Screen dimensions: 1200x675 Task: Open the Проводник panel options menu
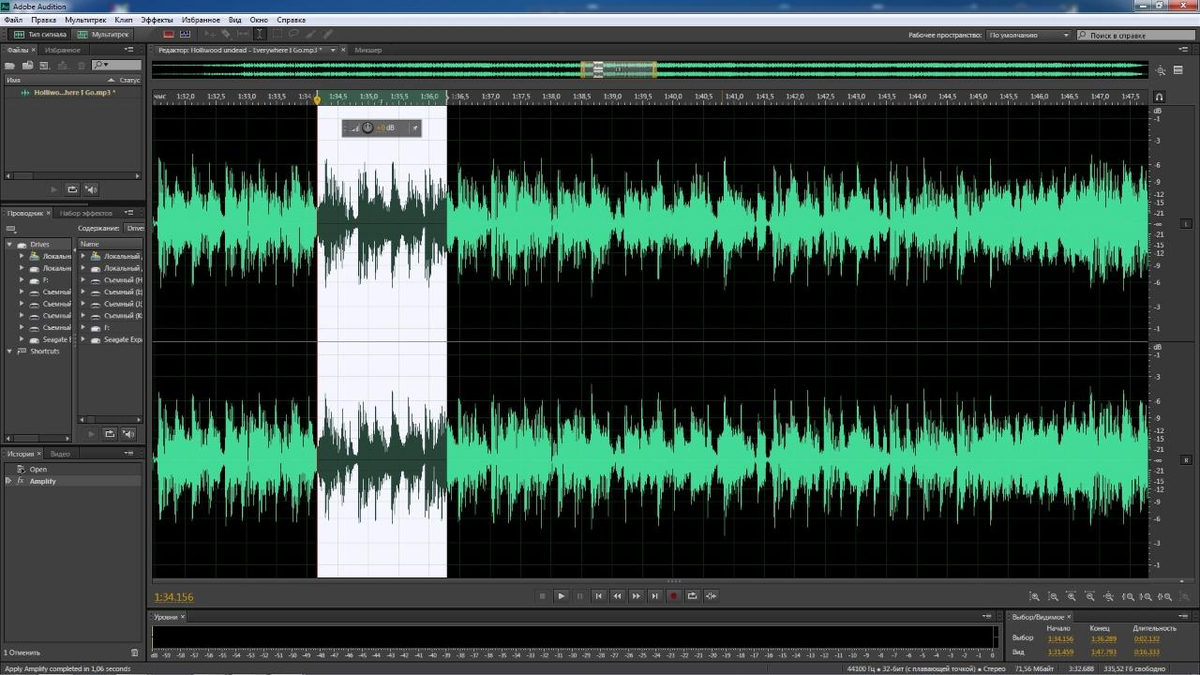[129, 213]
